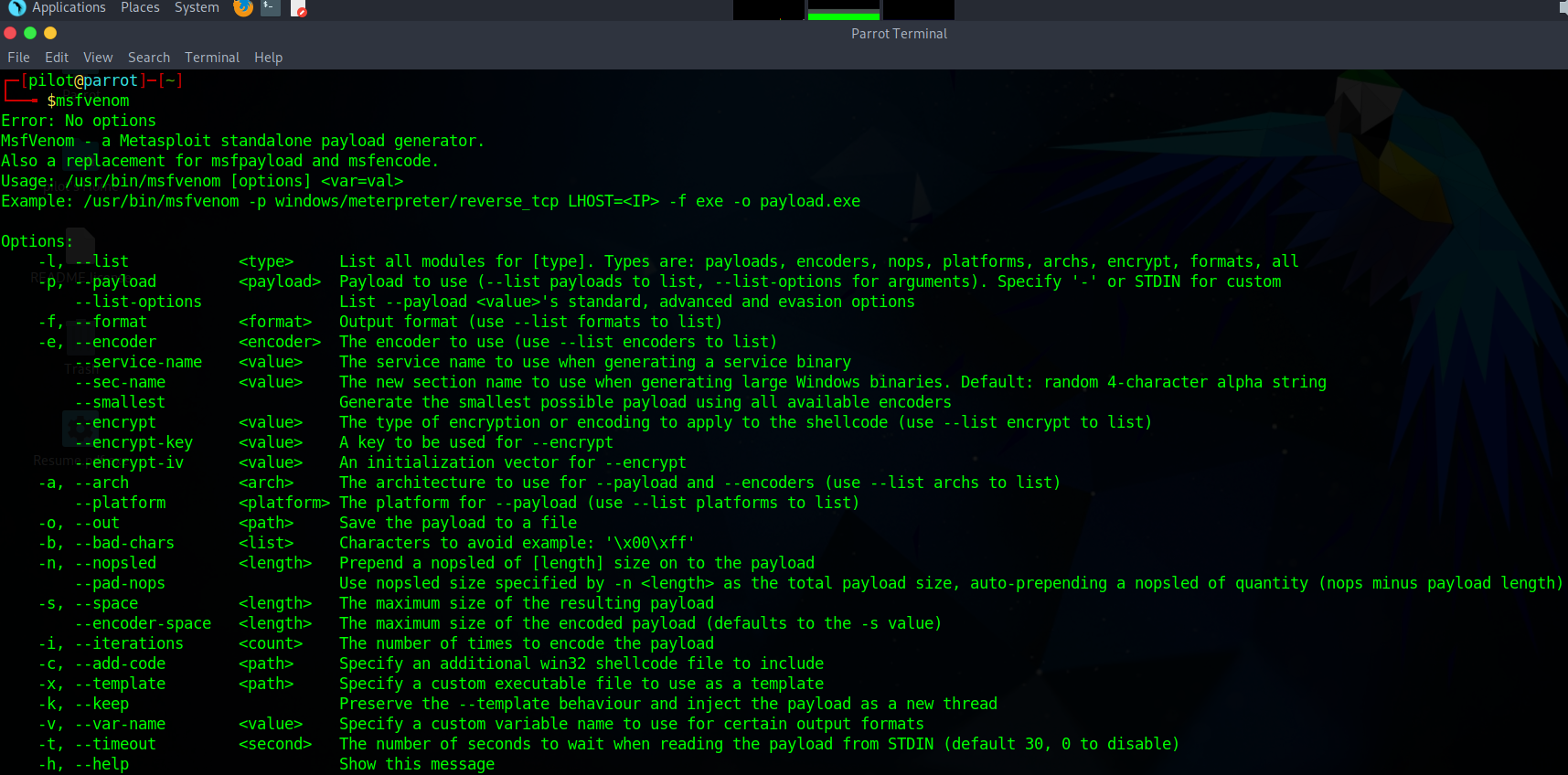
Task: Close the Parrot Terminal window with red button
Action: pyautogui.click(x=10, y=33)
